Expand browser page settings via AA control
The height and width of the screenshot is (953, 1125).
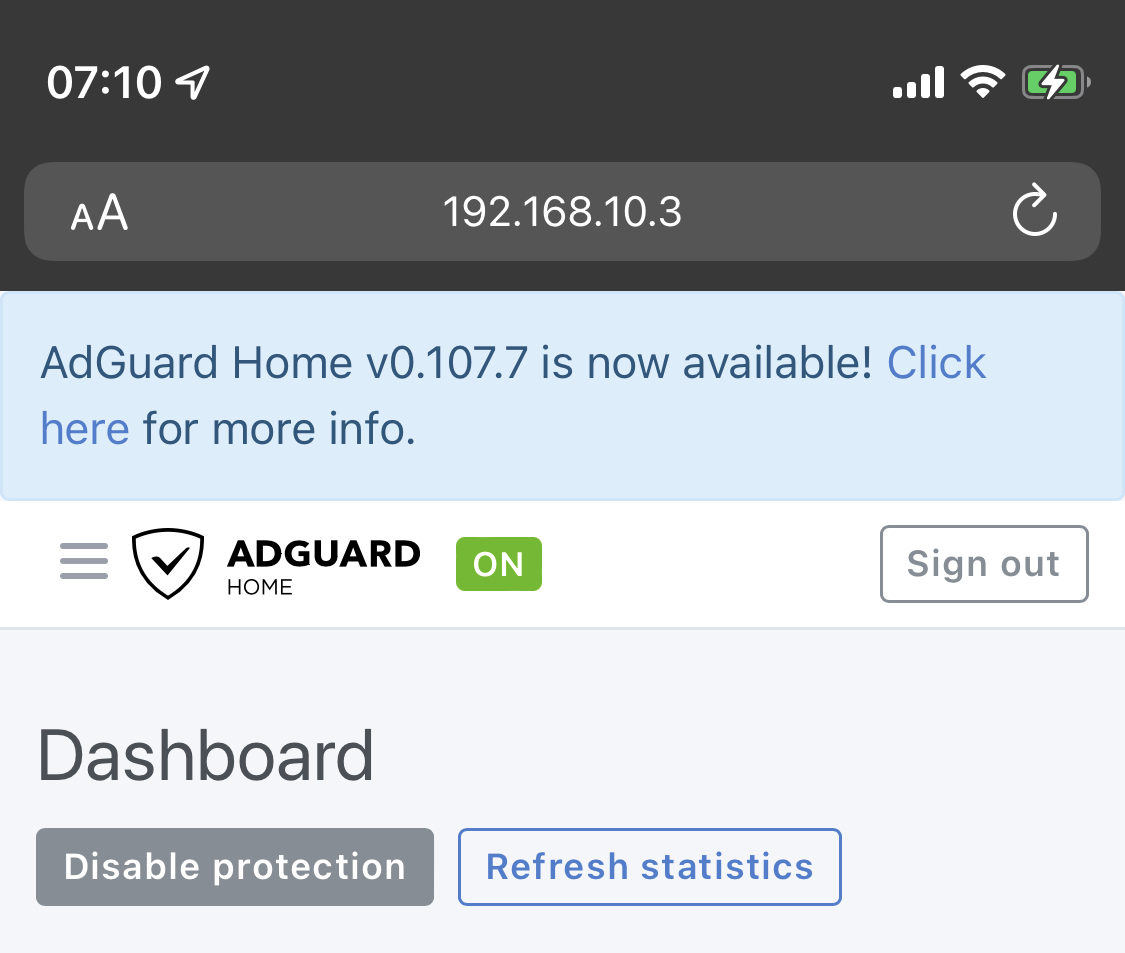(99, 212)
